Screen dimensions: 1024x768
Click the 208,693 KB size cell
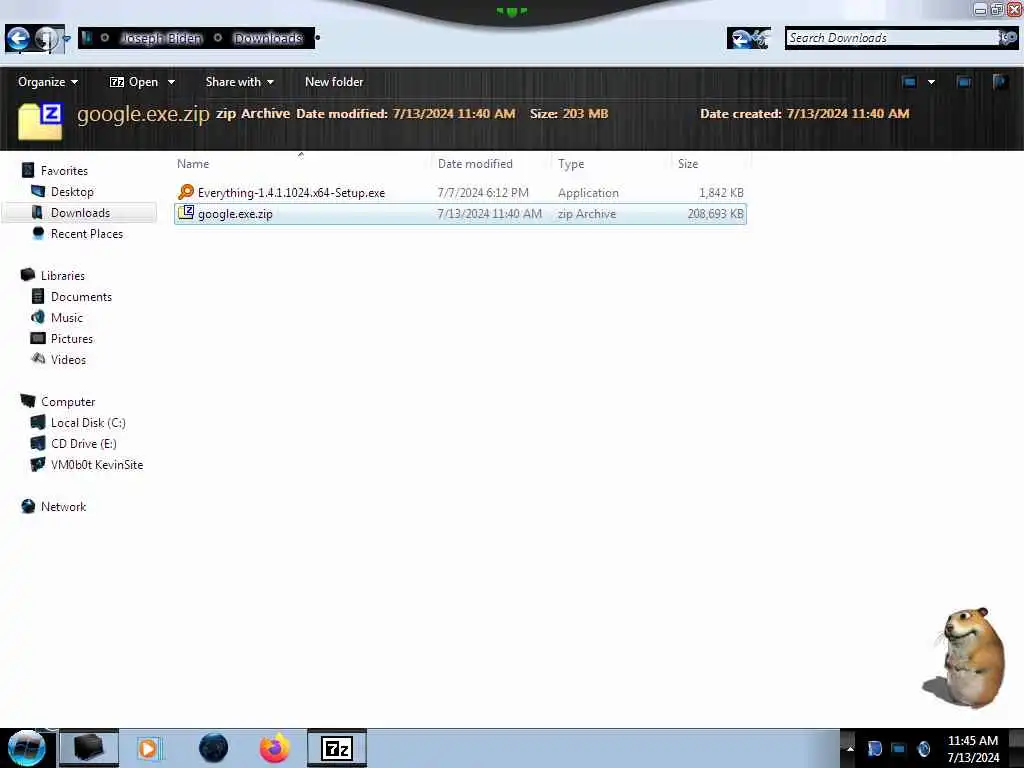tap(715, 214)
